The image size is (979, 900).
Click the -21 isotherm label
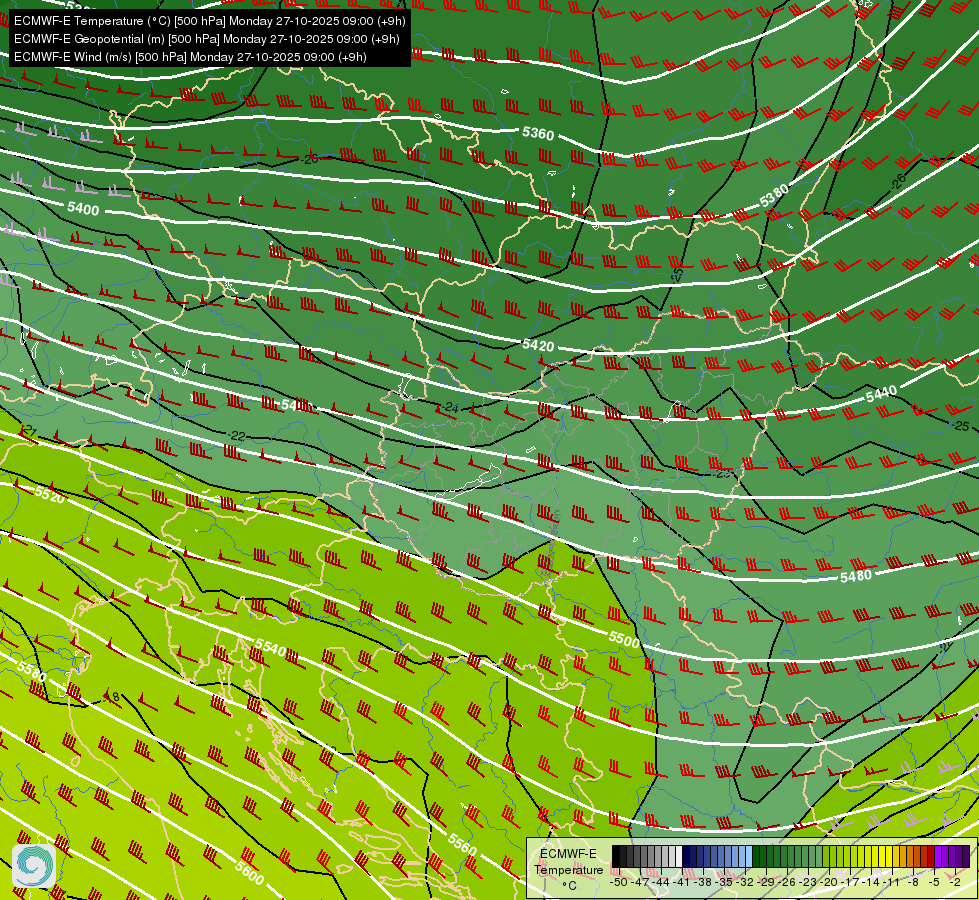tap(29, 431)
